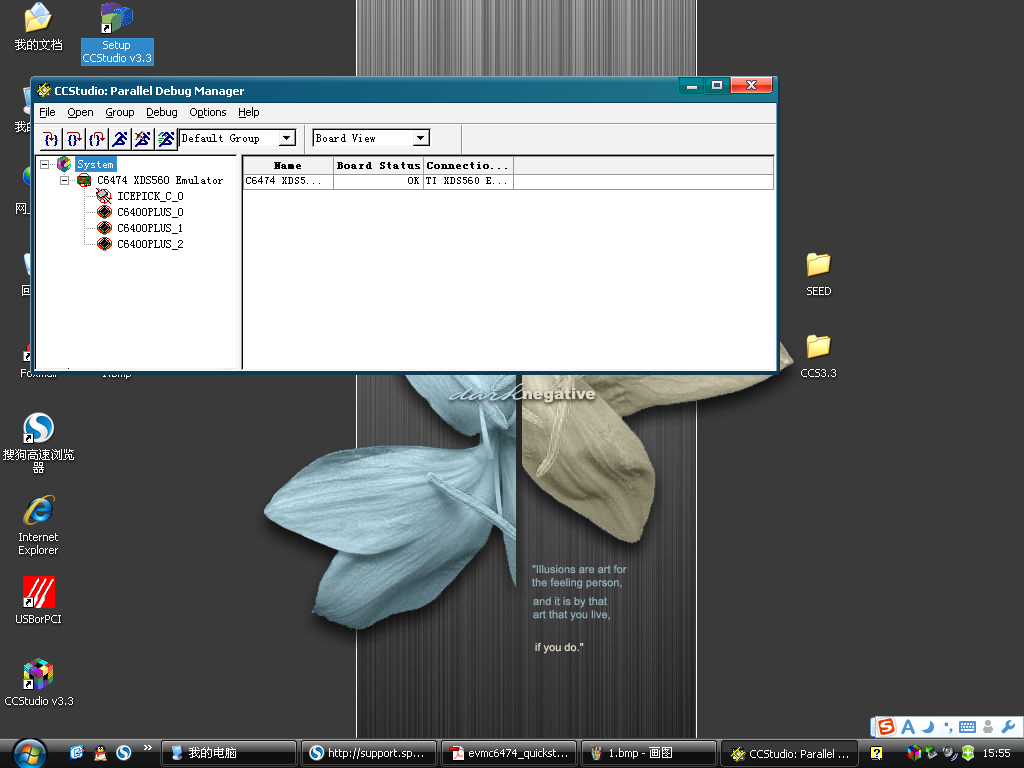Open the CCStudio v3.3 desktop shortcut

pyautogui.click(x=39, y=682)
